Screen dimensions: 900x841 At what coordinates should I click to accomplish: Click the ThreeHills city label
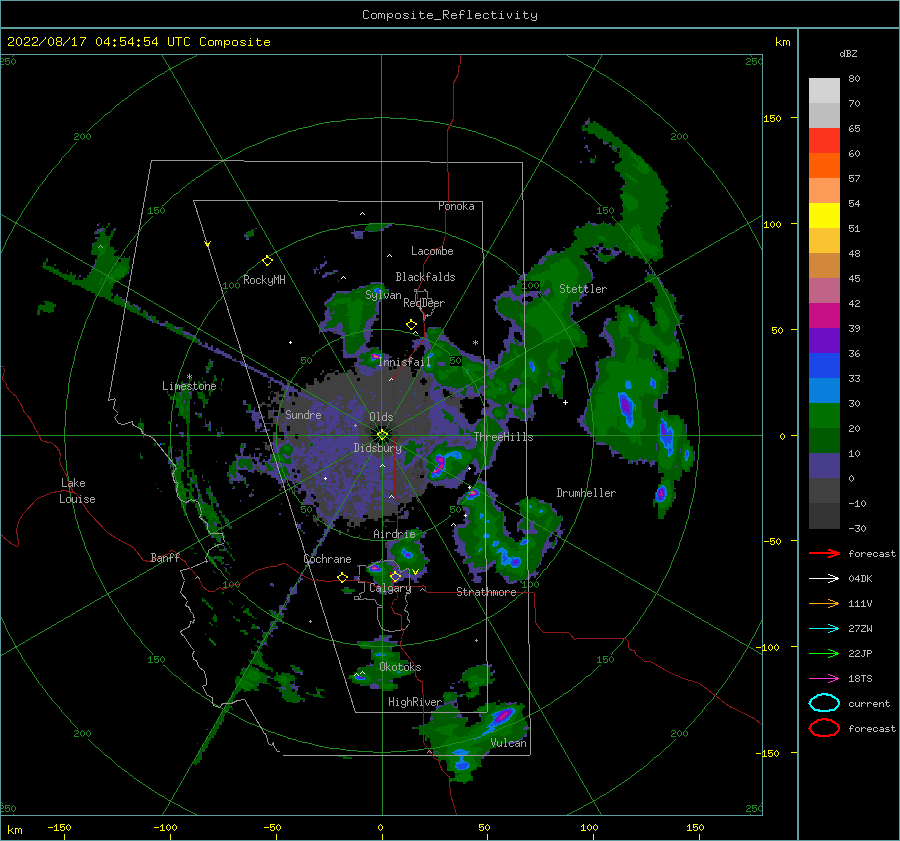click(x=503, y=437)
